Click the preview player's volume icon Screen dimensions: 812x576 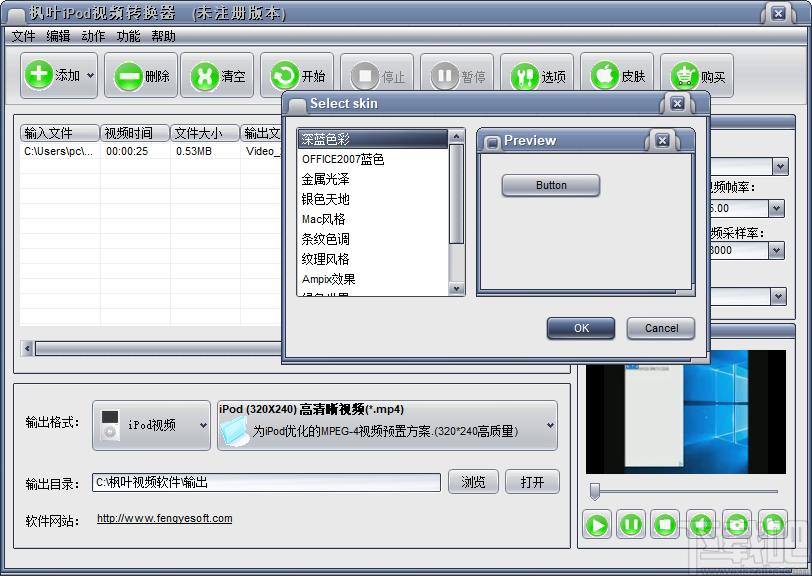[x=701, y=525]
